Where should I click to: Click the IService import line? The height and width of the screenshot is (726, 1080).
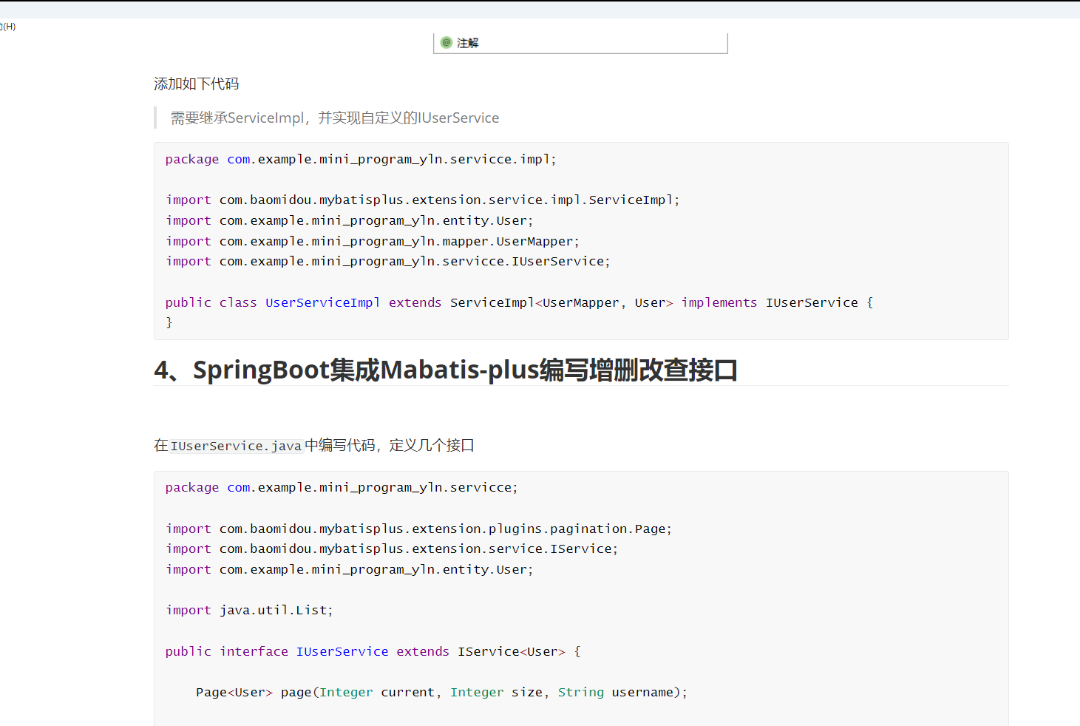392,549
